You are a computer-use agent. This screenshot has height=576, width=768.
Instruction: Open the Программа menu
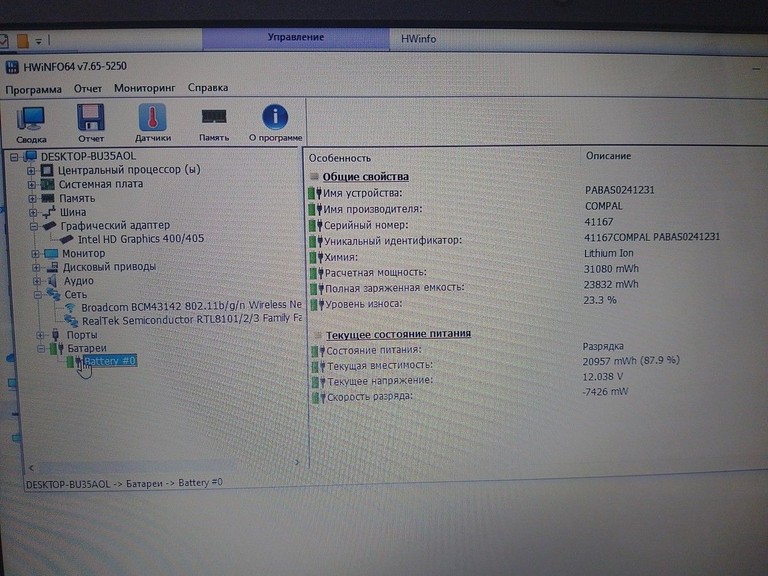click(33, 90)
